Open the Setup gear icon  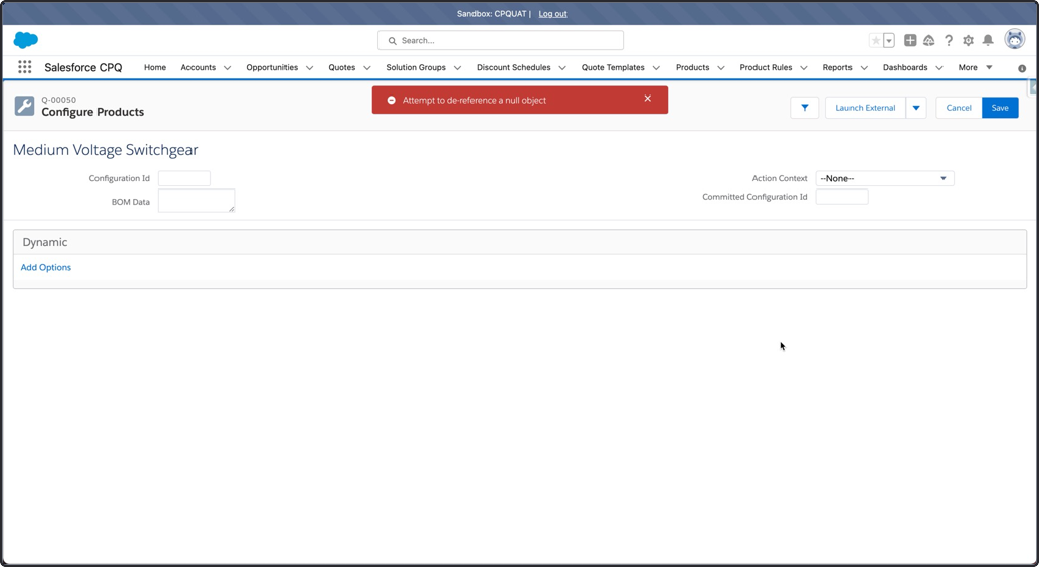pos(968,40)
